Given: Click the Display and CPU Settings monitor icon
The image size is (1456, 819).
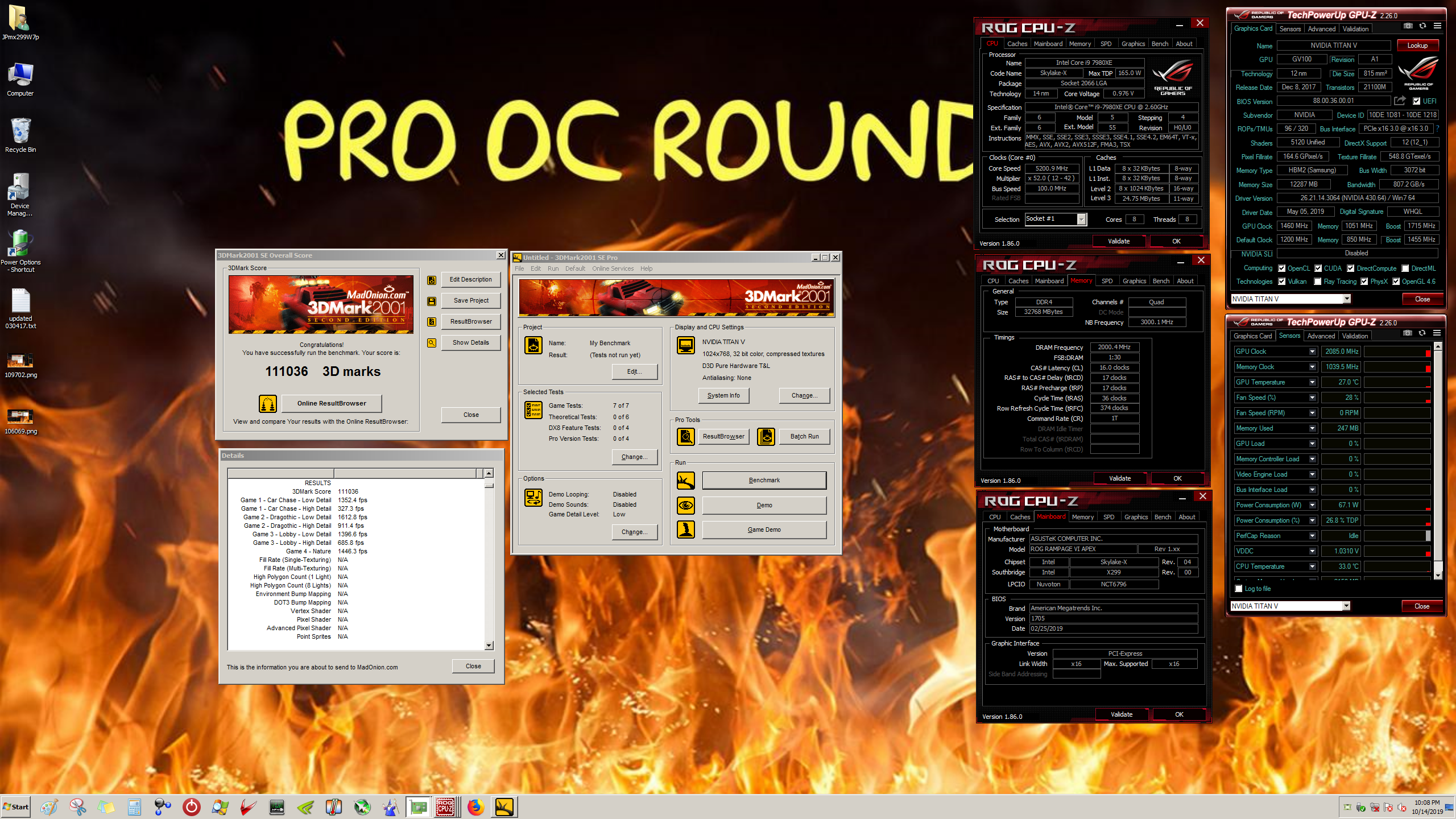Looking at the screenshot, I should (686, 345).
